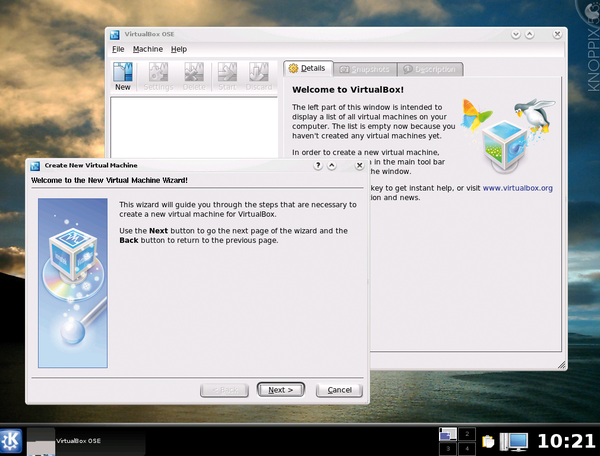Click the VirtualBox cube and penguin artwork
The width and height of the screenshot is (600, 456).
click(509, 135)
